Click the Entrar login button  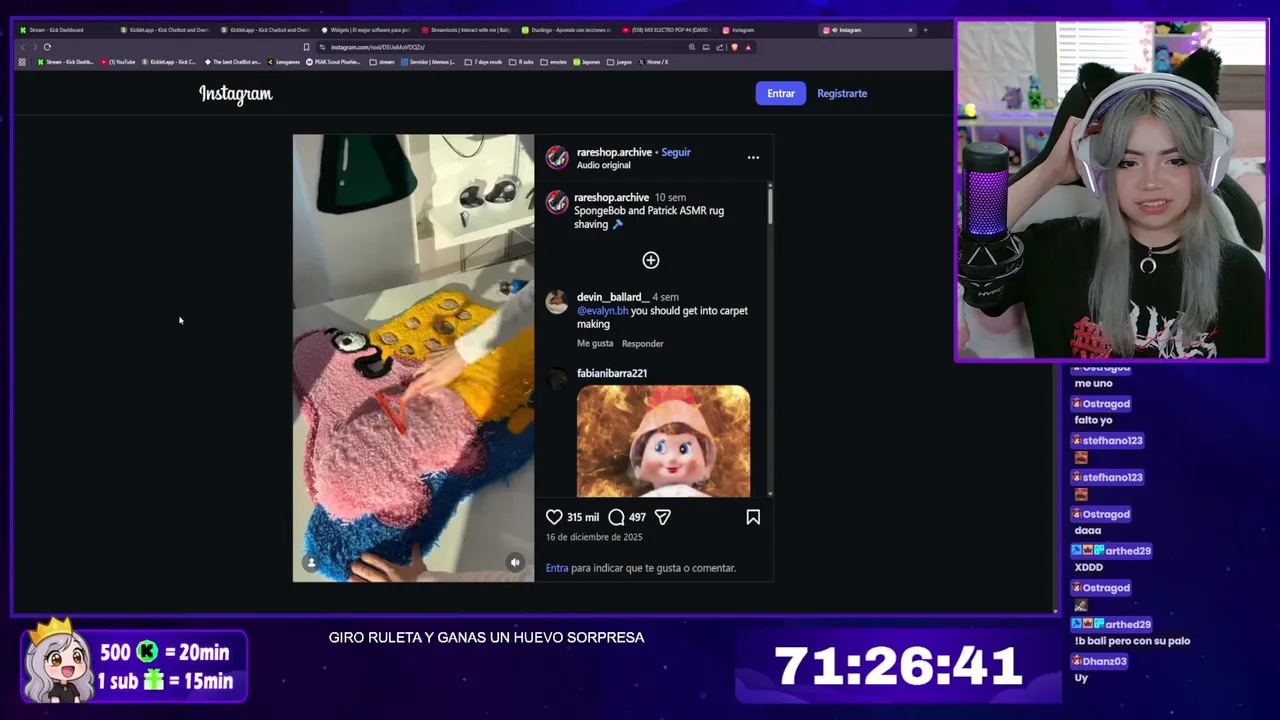(x=781, y=93)
